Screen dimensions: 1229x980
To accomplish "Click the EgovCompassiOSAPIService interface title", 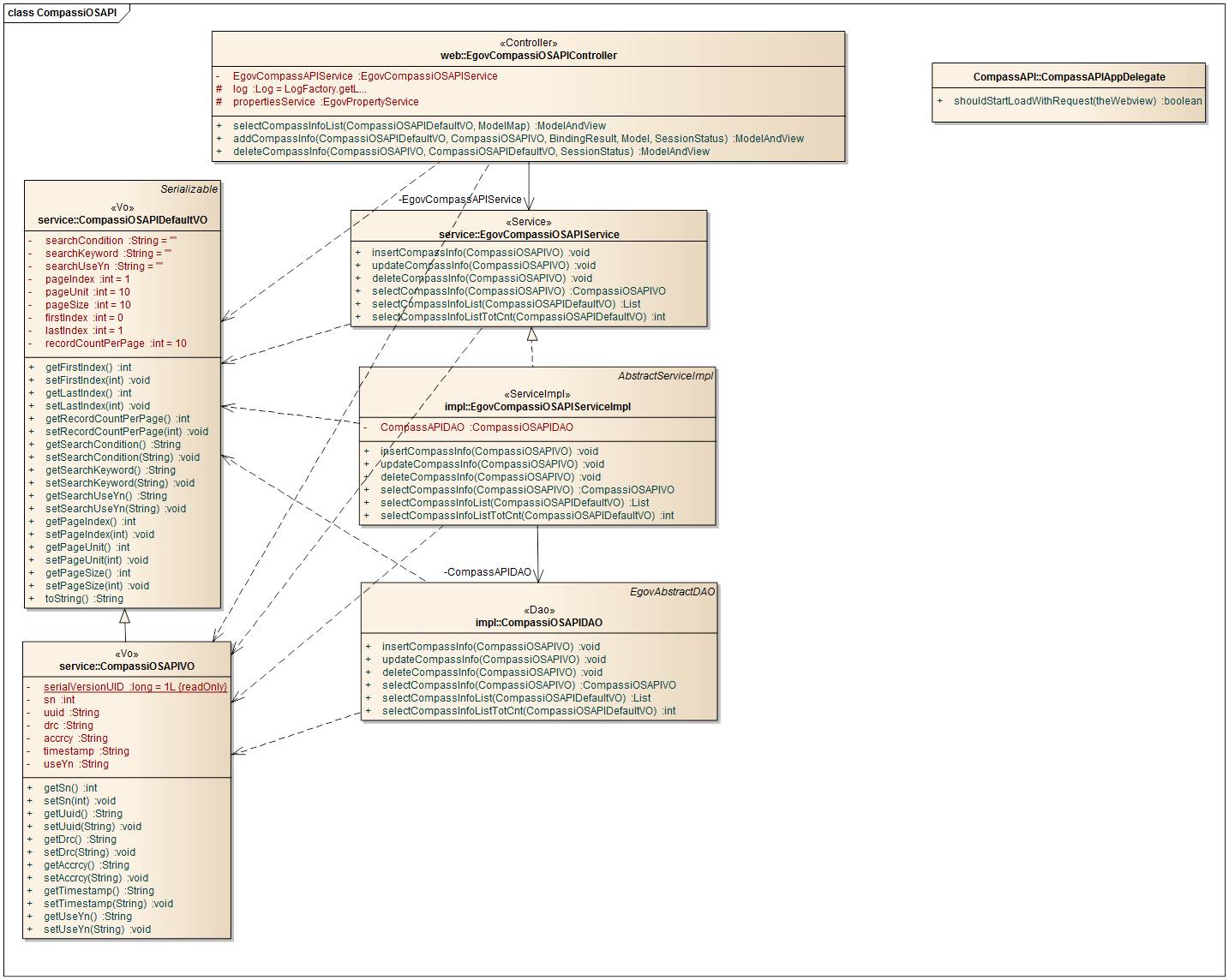I will click(x=529, y=234).
